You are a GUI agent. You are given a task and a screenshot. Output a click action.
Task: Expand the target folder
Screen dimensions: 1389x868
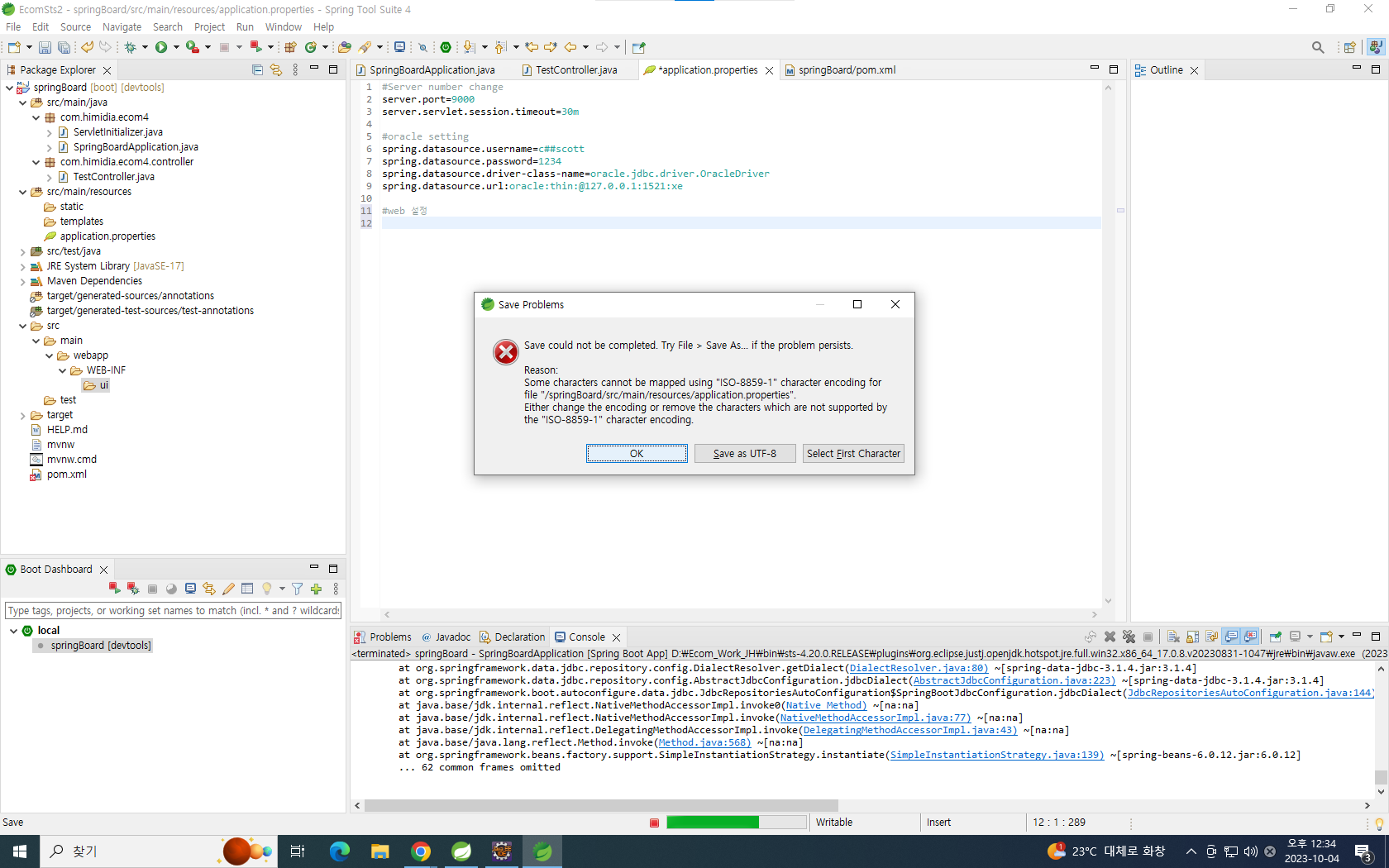point(22,415)
